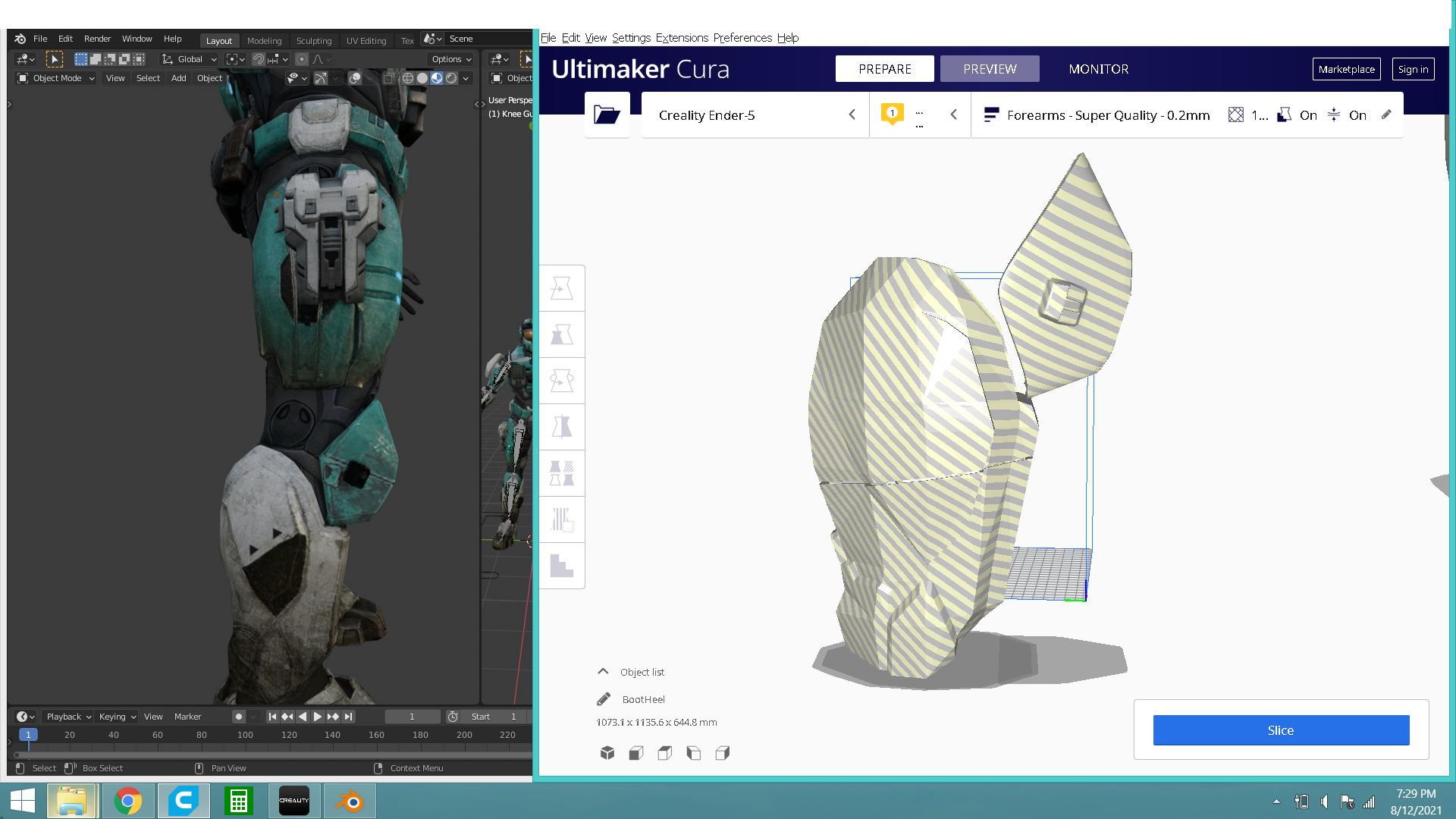The width and height of the screenshot is (1456, 819).
Task: Toggle the auto keying record button in the timeline
Action: (x=239, y=717)
